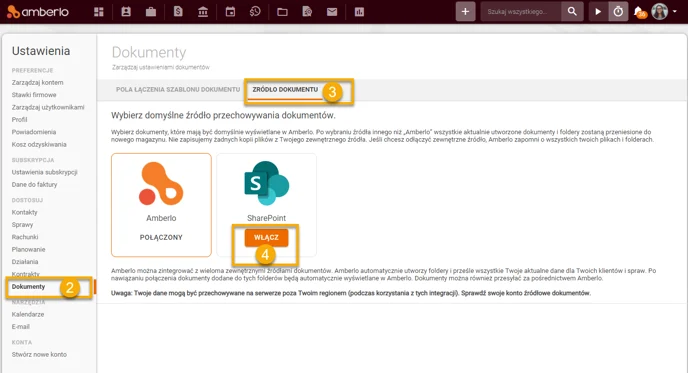This screenshot has height=373, width=688.
Task: Open the notifications bell
Action: (x=640, y=12)
